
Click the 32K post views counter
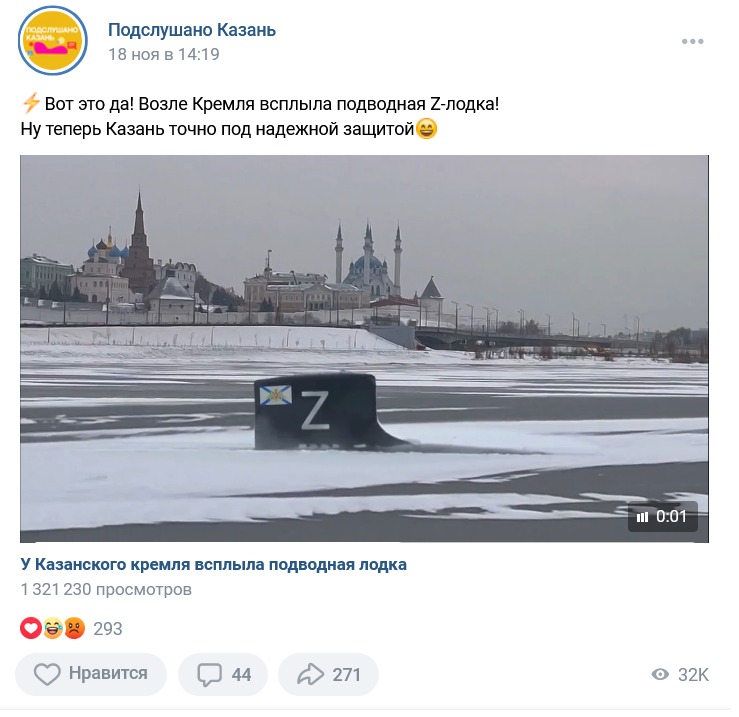point(693,675)
